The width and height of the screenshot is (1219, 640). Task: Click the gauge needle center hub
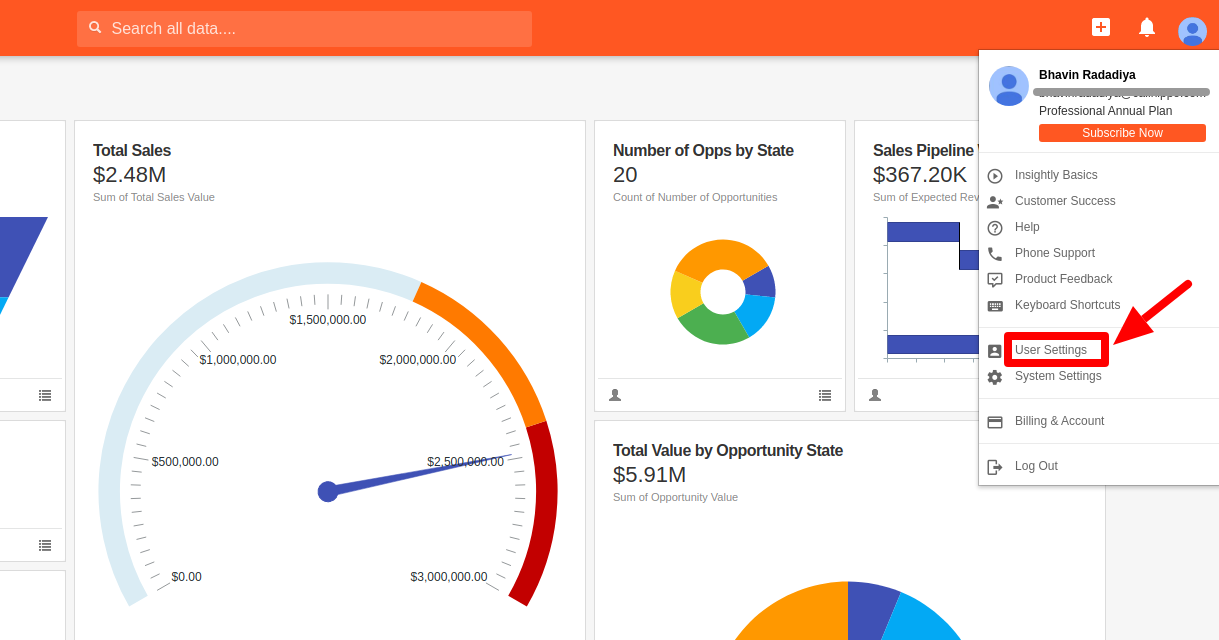(328, 491)
